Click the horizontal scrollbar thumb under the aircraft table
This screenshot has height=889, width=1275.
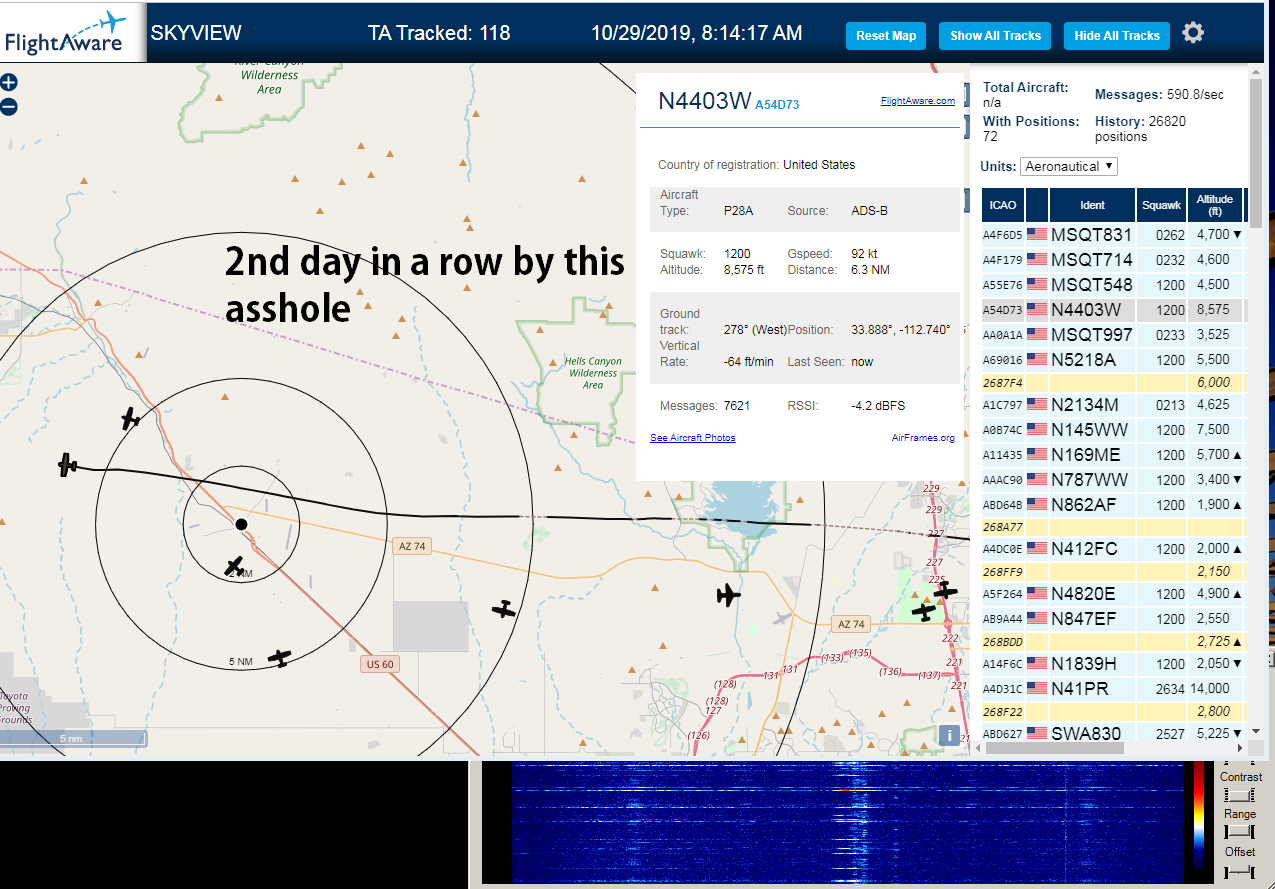(1055, 747)
